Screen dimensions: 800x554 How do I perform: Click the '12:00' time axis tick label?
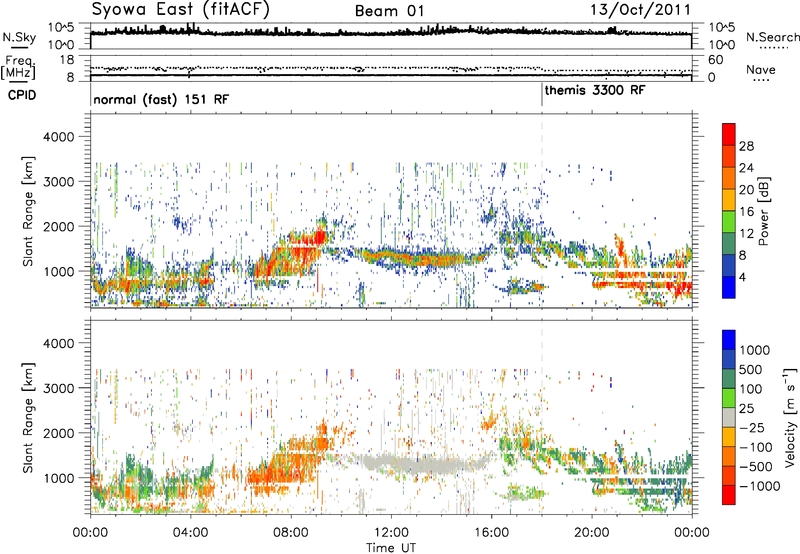pos(391,533)
